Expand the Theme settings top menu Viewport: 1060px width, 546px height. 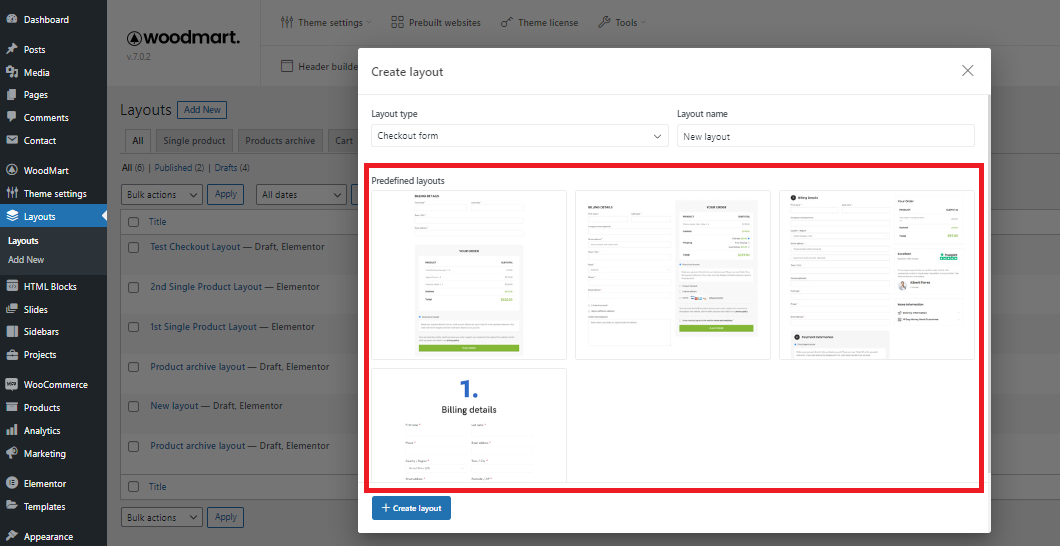coord(326,22)
